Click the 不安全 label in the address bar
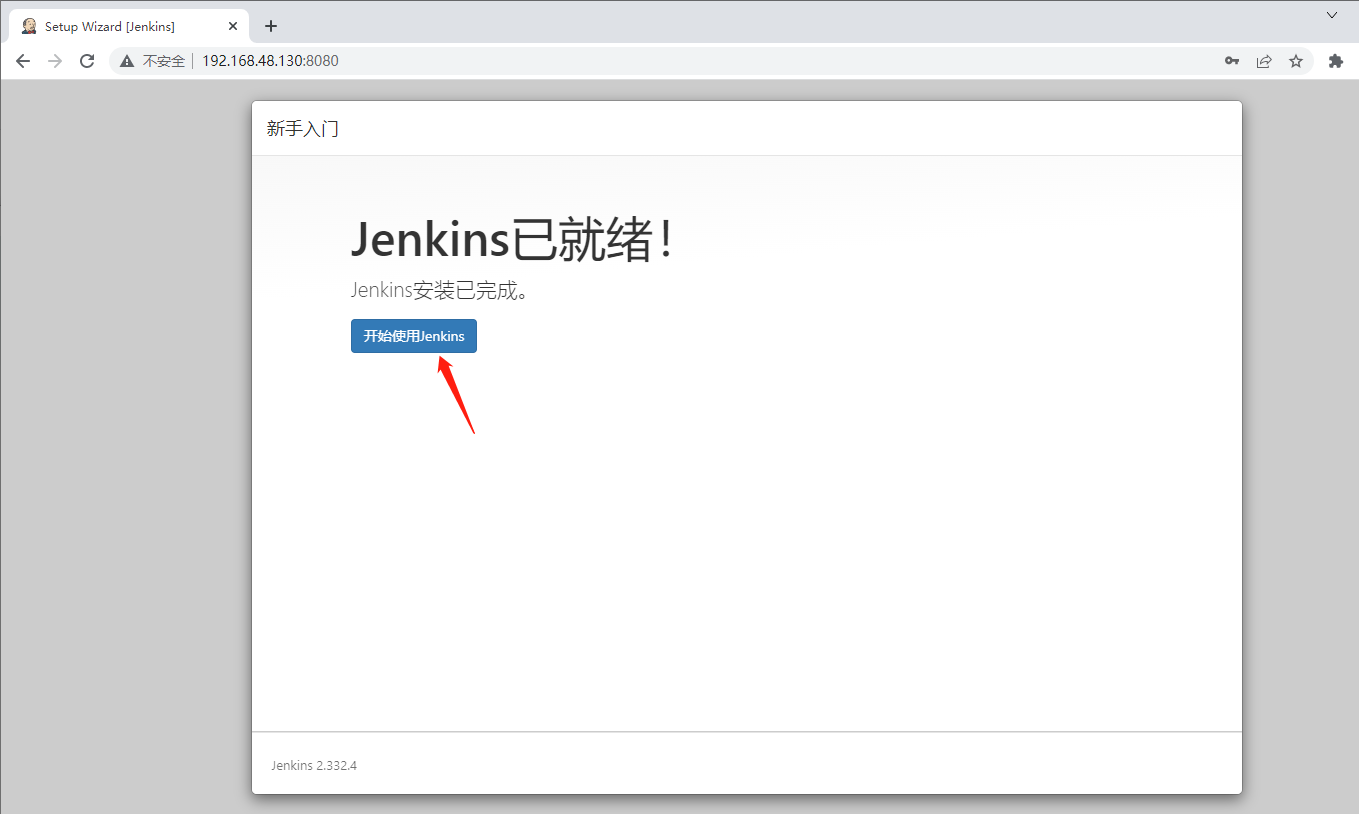1359x814 pixels. point(164,61)
